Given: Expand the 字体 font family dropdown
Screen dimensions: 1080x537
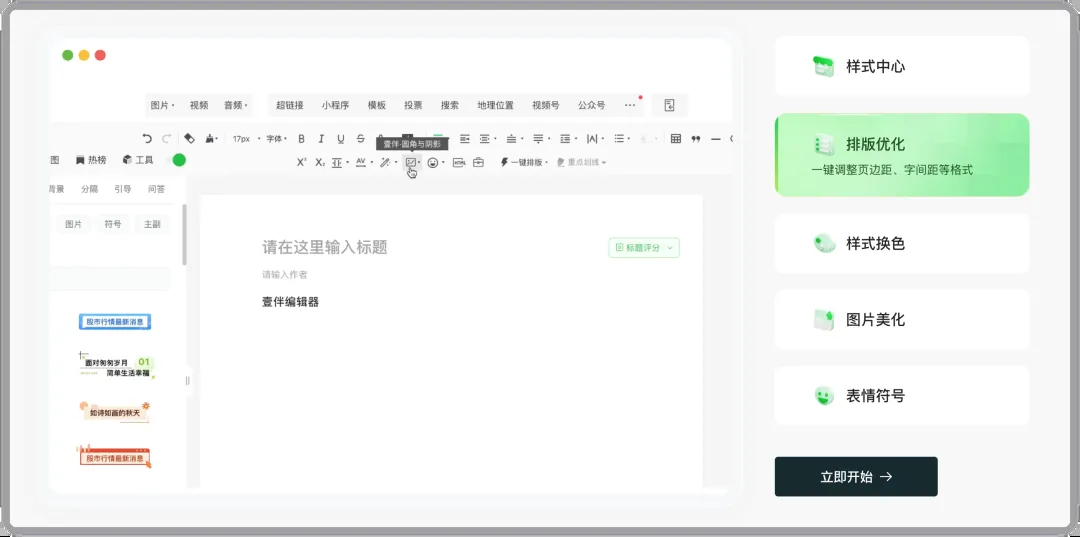Looking at the screenshot, I should 276,139.
